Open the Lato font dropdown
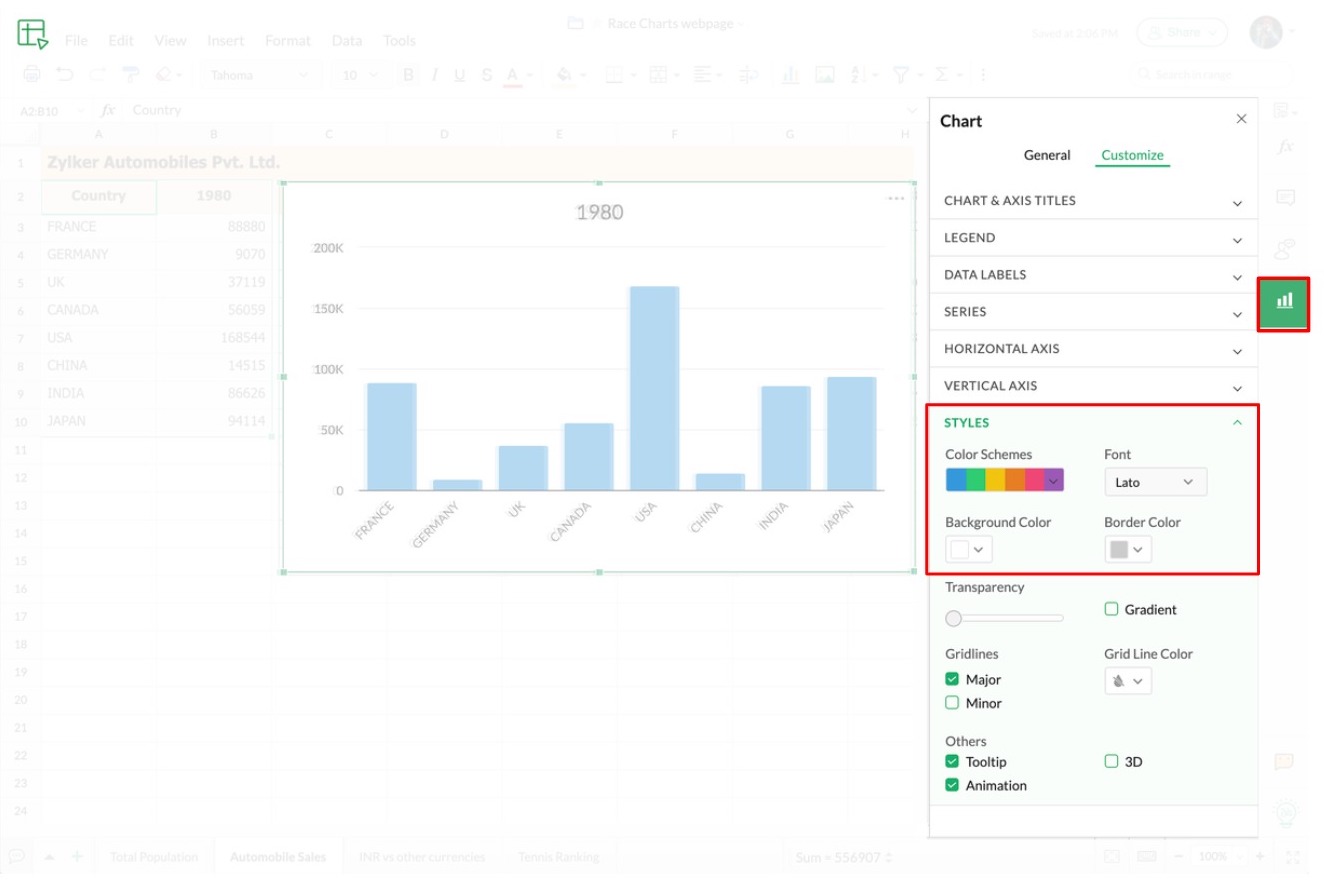Image resolution: width=1324 pixels, height=894 pixels. pos(1155,482)
